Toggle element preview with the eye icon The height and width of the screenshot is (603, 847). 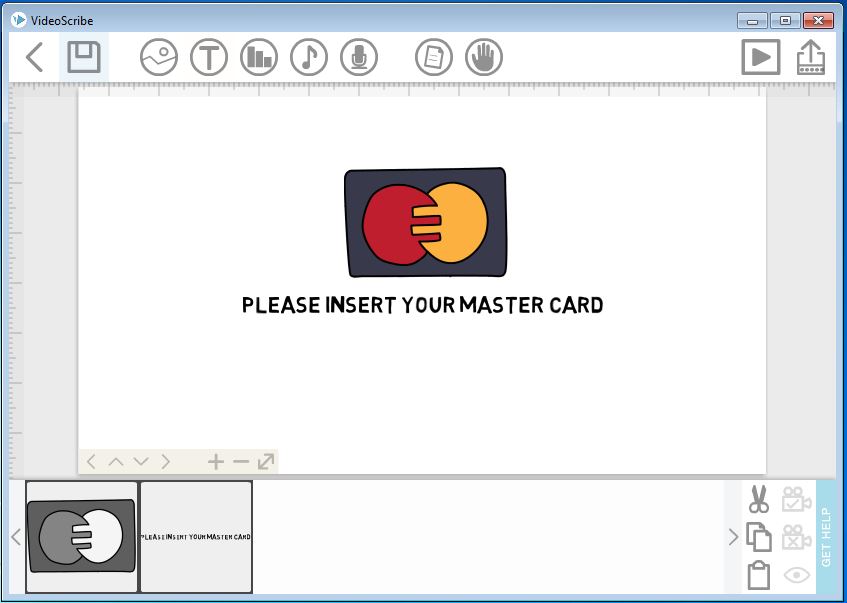click(x=795, y=575)
